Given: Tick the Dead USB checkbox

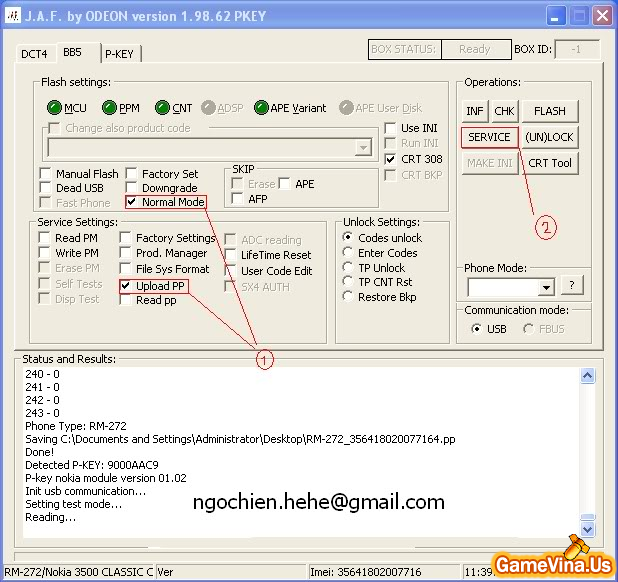Looking at the screenshot, I should (x=46, y=188).
